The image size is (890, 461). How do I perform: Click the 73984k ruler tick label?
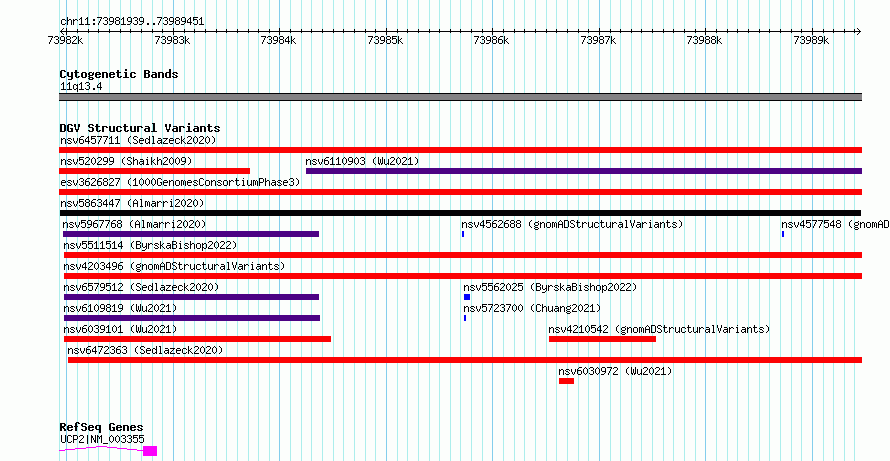[278, 40]
